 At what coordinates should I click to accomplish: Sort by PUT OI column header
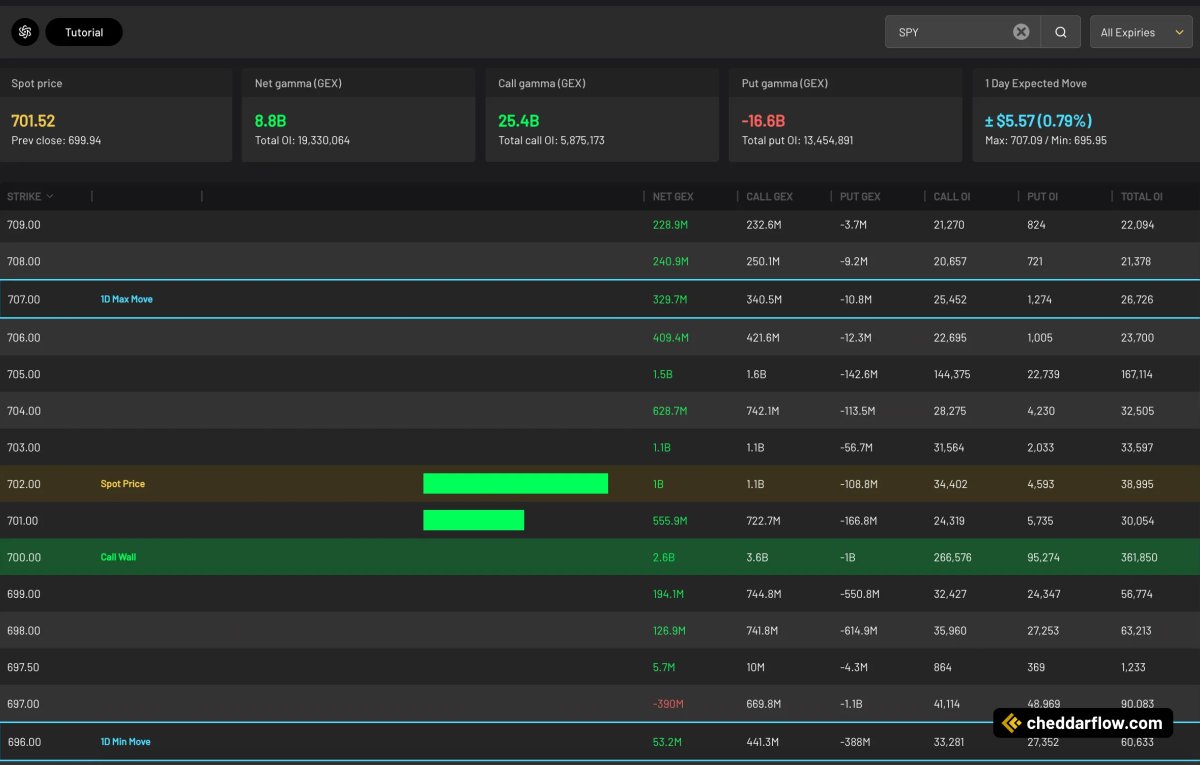pos(1044,196)
